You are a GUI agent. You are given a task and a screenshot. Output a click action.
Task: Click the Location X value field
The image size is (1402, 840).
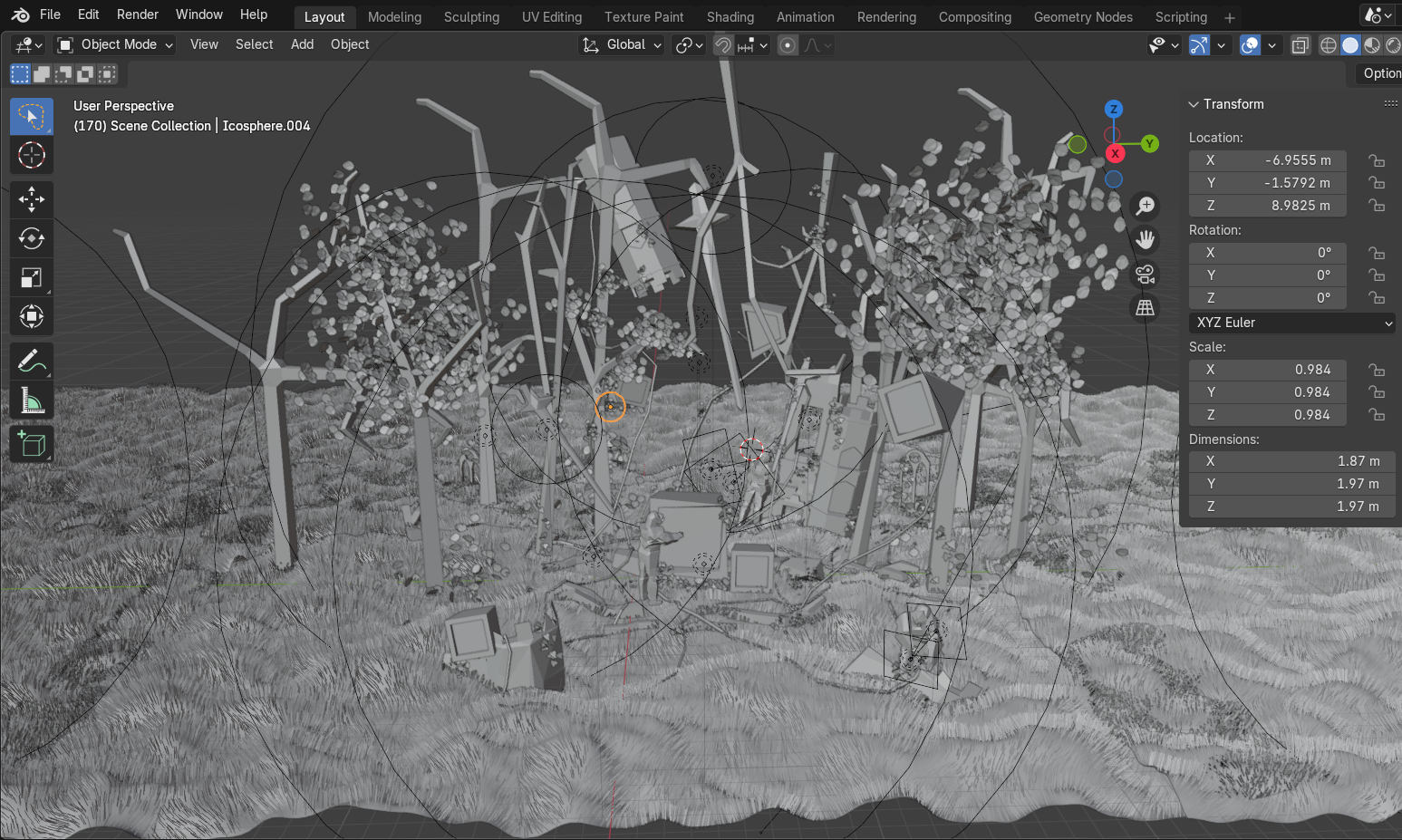(1268, 160)
